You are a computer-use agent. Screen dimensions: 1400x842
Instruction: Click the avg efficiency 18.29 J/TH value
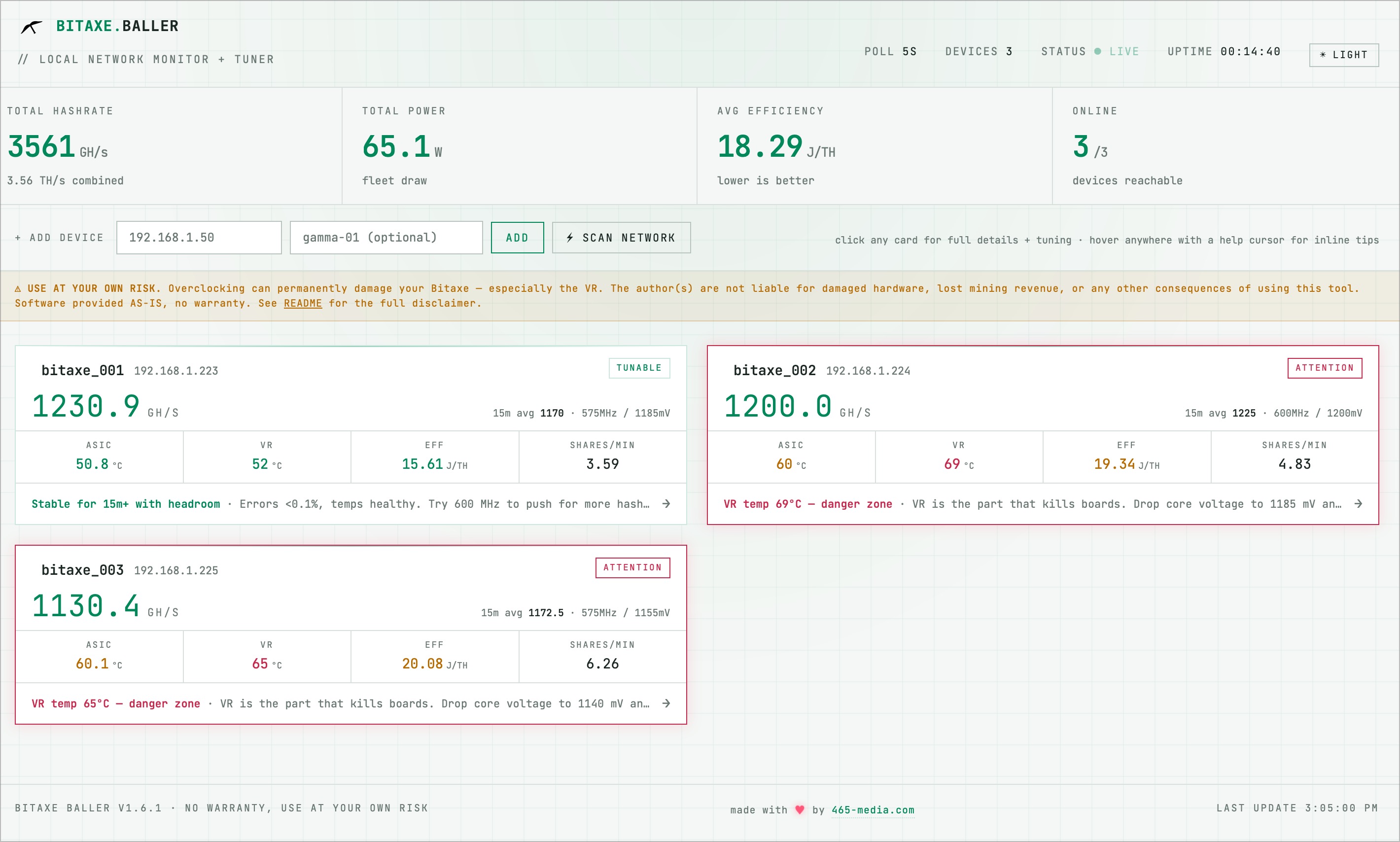(x=776, y=146)
